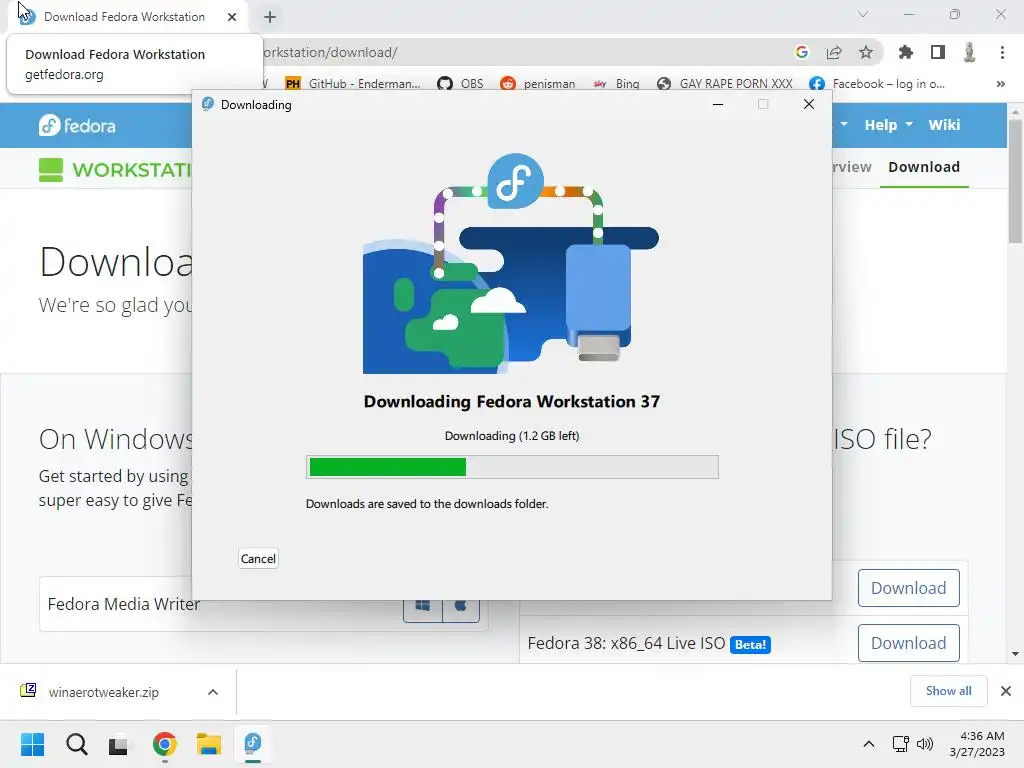Screen dimensions: 1024x768
Task: Click the Google icon in address bar
Action: 801,52
